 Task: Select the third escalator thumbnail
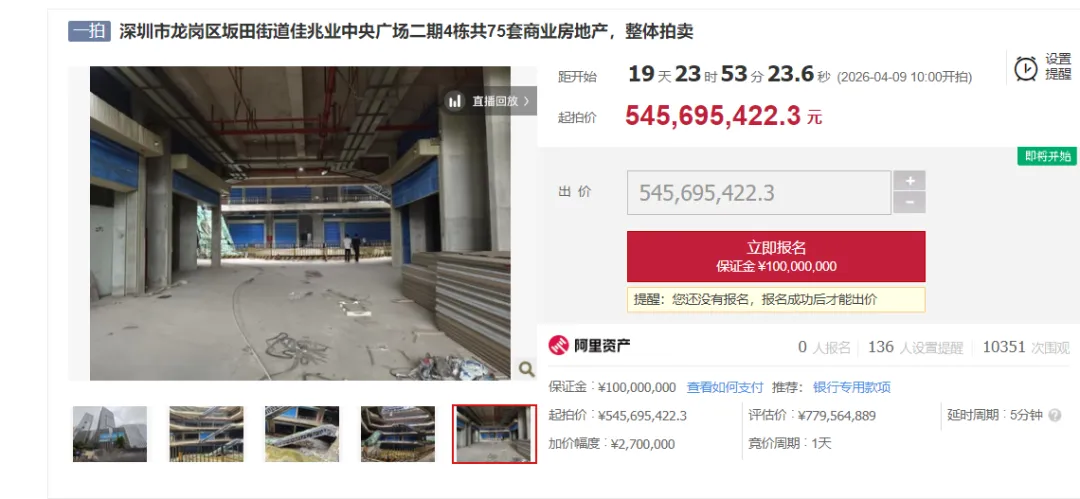[302, 434]
